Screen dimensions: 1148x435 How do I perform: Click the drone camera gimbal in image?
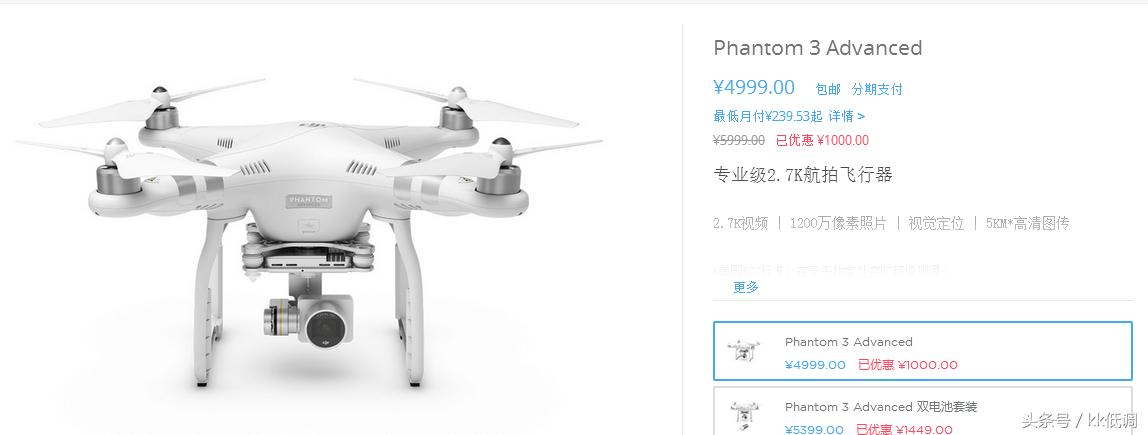pyautogui.click(x=309, y=319)
